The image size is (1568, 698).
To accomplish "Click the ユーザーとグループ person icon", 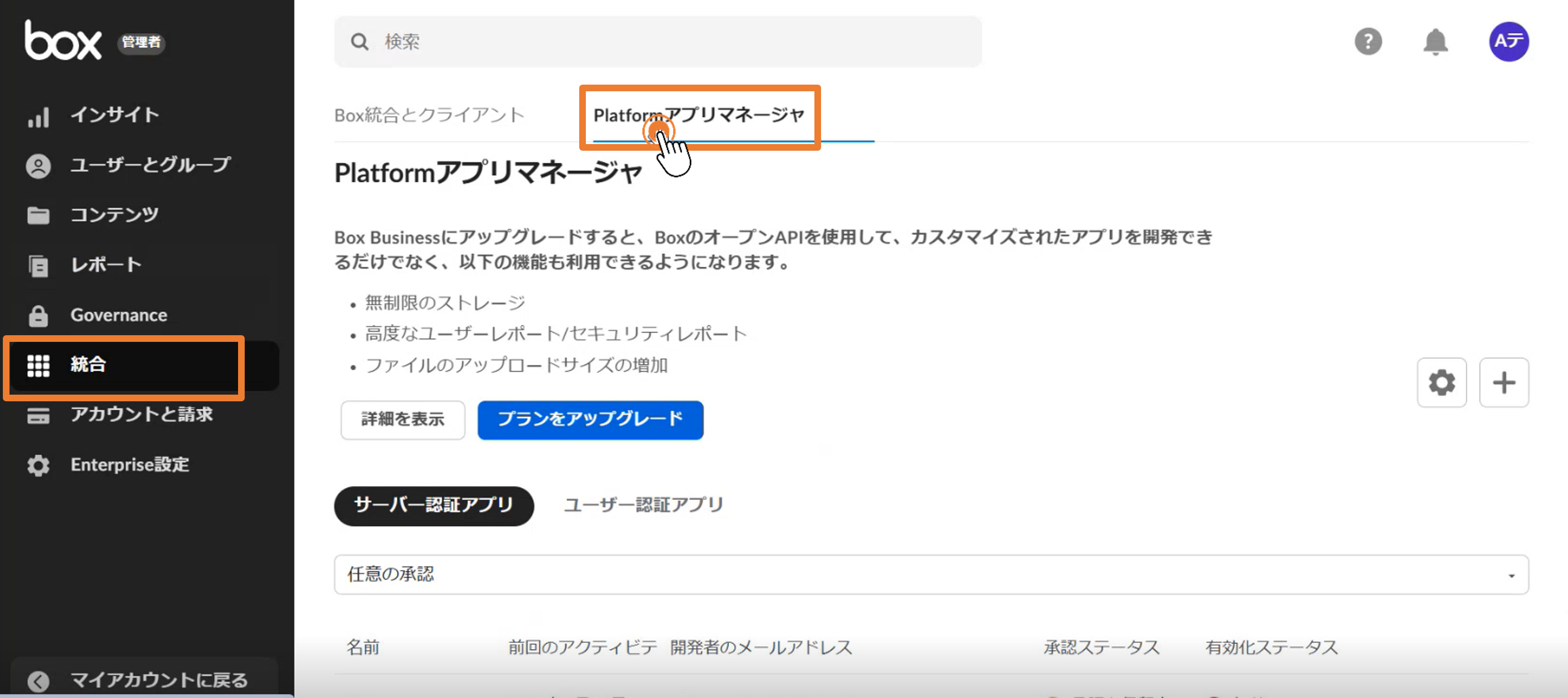I will click(x=38, y=165).
